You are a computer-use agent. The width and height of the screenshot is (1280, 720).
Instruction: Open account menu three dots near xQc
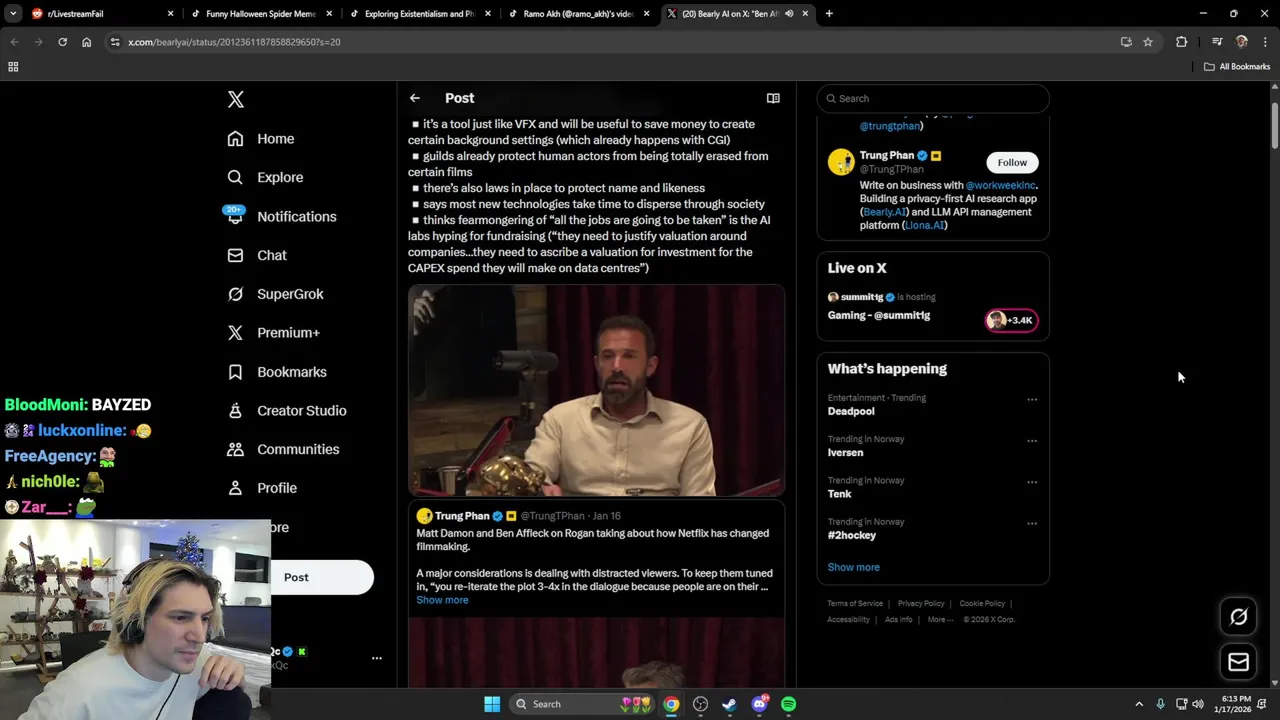[377, 658]
